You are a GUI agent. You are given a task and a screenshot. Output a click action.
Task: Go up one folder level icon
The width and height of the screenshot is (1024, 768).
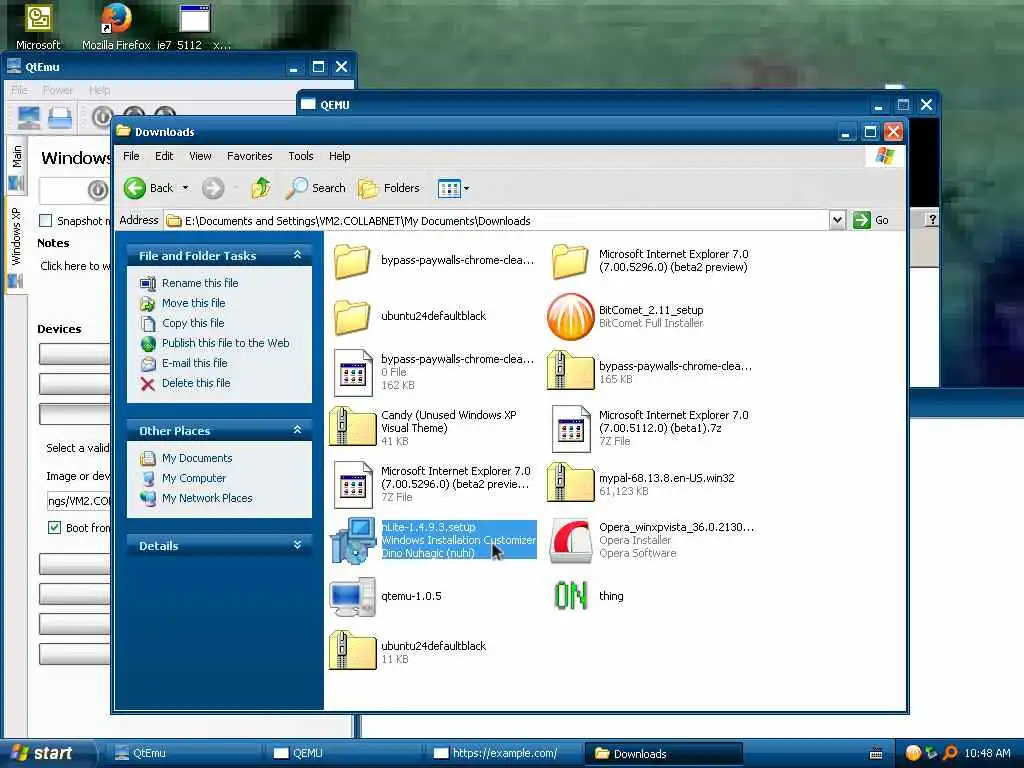[x=261, y=188]
